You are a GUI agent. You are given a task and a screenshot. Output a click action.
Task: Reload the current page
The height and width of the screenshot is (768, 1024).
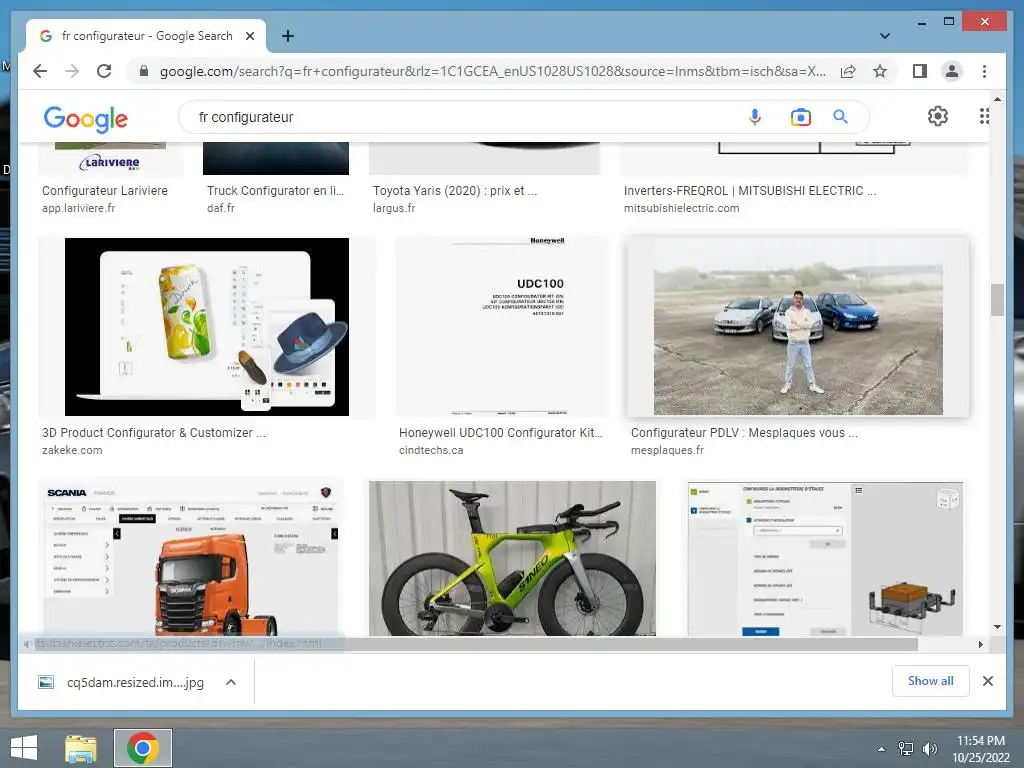(104, 71)
